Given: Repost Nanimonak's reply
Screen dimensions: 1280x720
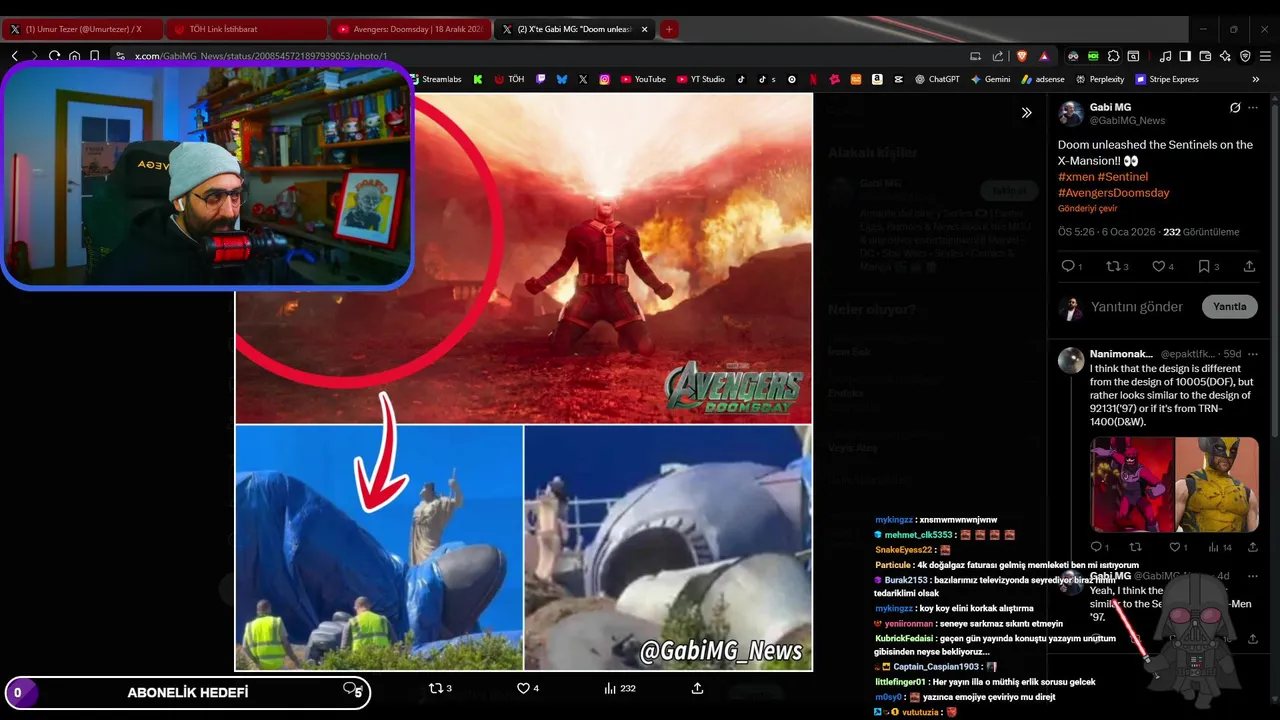Looking at the screenshot, I should [x=1135, y=547].
